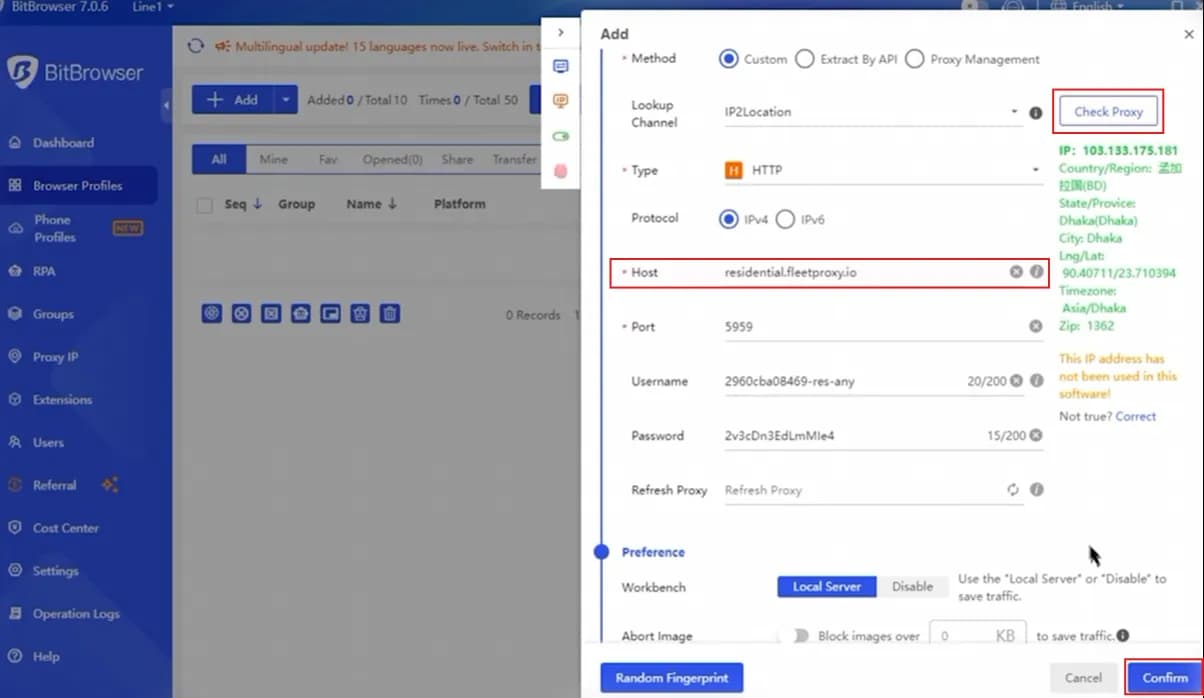1204x698 pixels.
Task: Open the dropdown arrow next to Add button
Action: coord(285,100)
